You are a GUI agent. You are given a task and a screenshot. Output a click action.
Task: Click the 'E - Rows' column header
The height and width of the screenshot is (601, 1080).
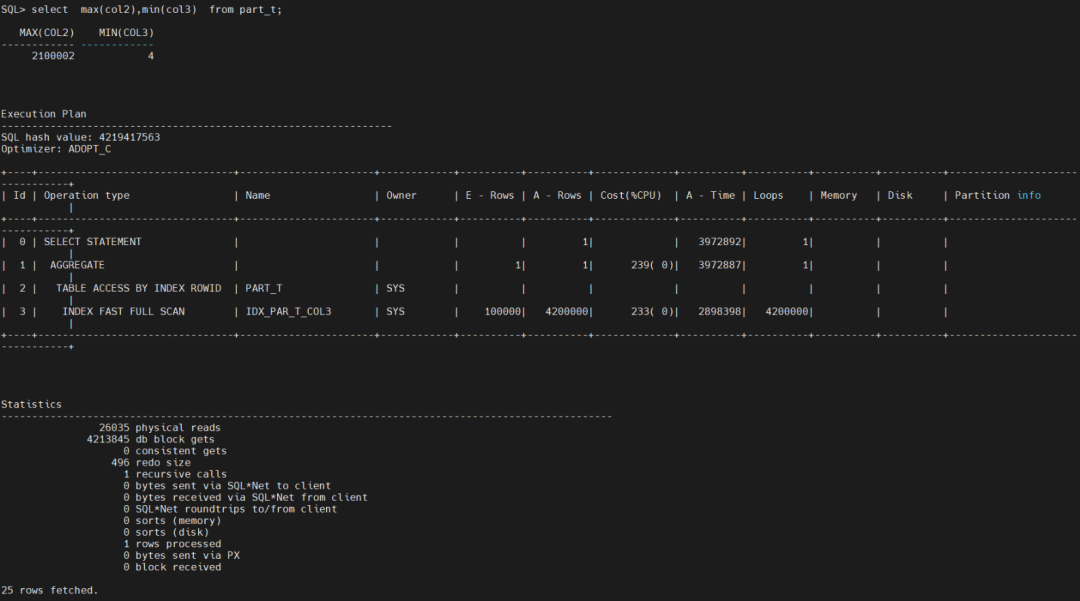point(489,196)
